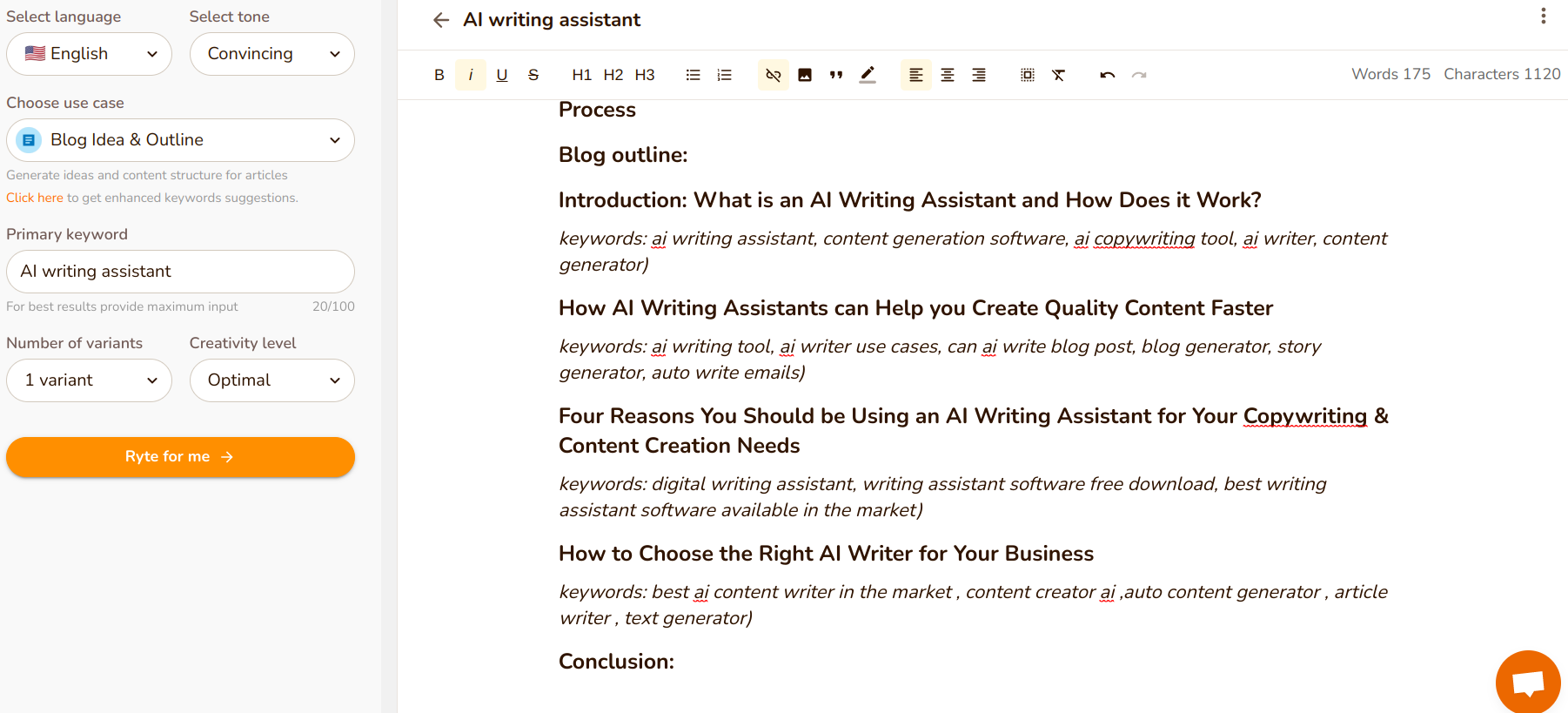Select the text highlight pen

pyautogui.click(x=868, y=75)
